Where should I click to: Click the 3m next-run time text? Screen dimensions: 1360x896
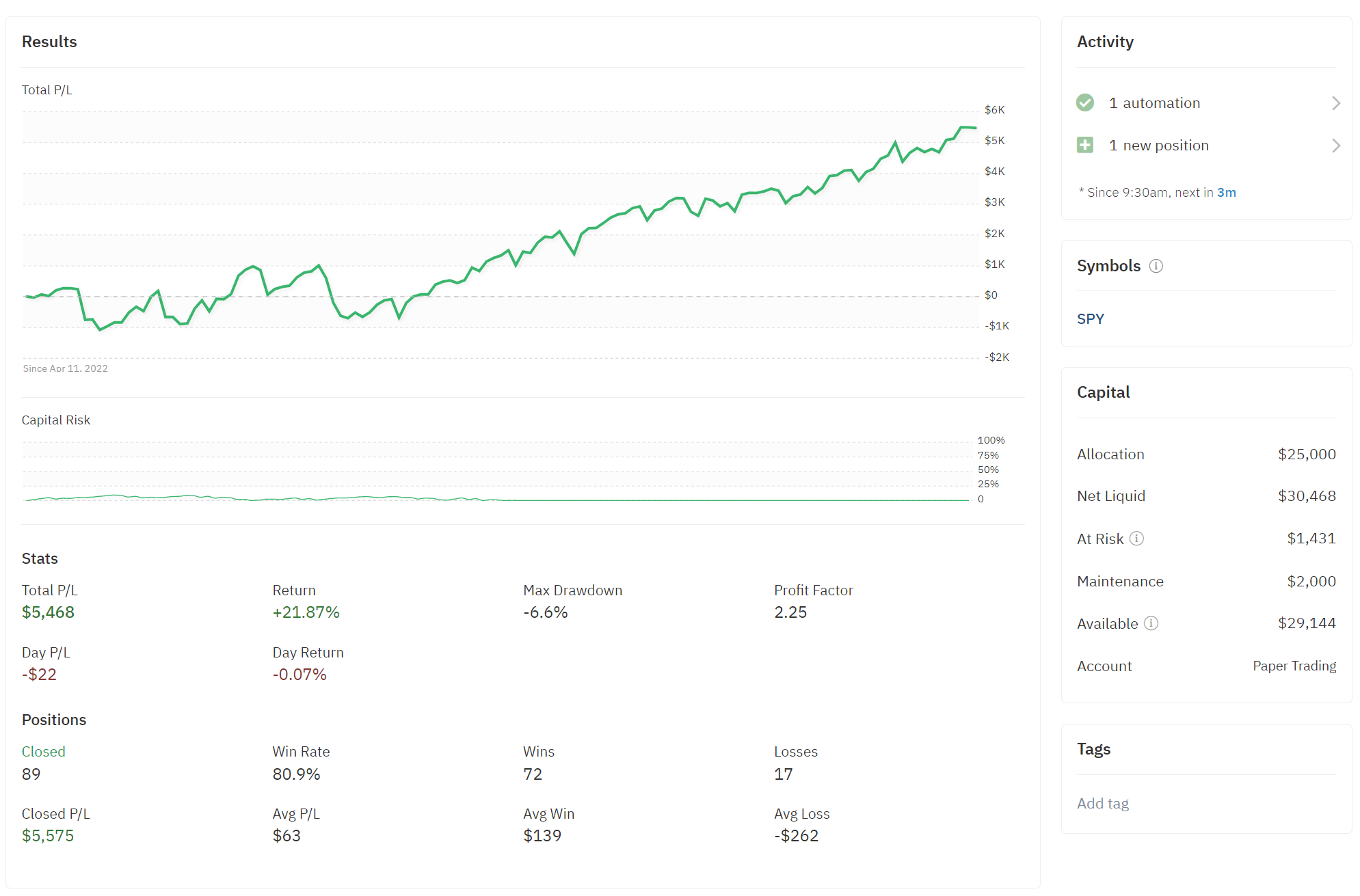1226,193
